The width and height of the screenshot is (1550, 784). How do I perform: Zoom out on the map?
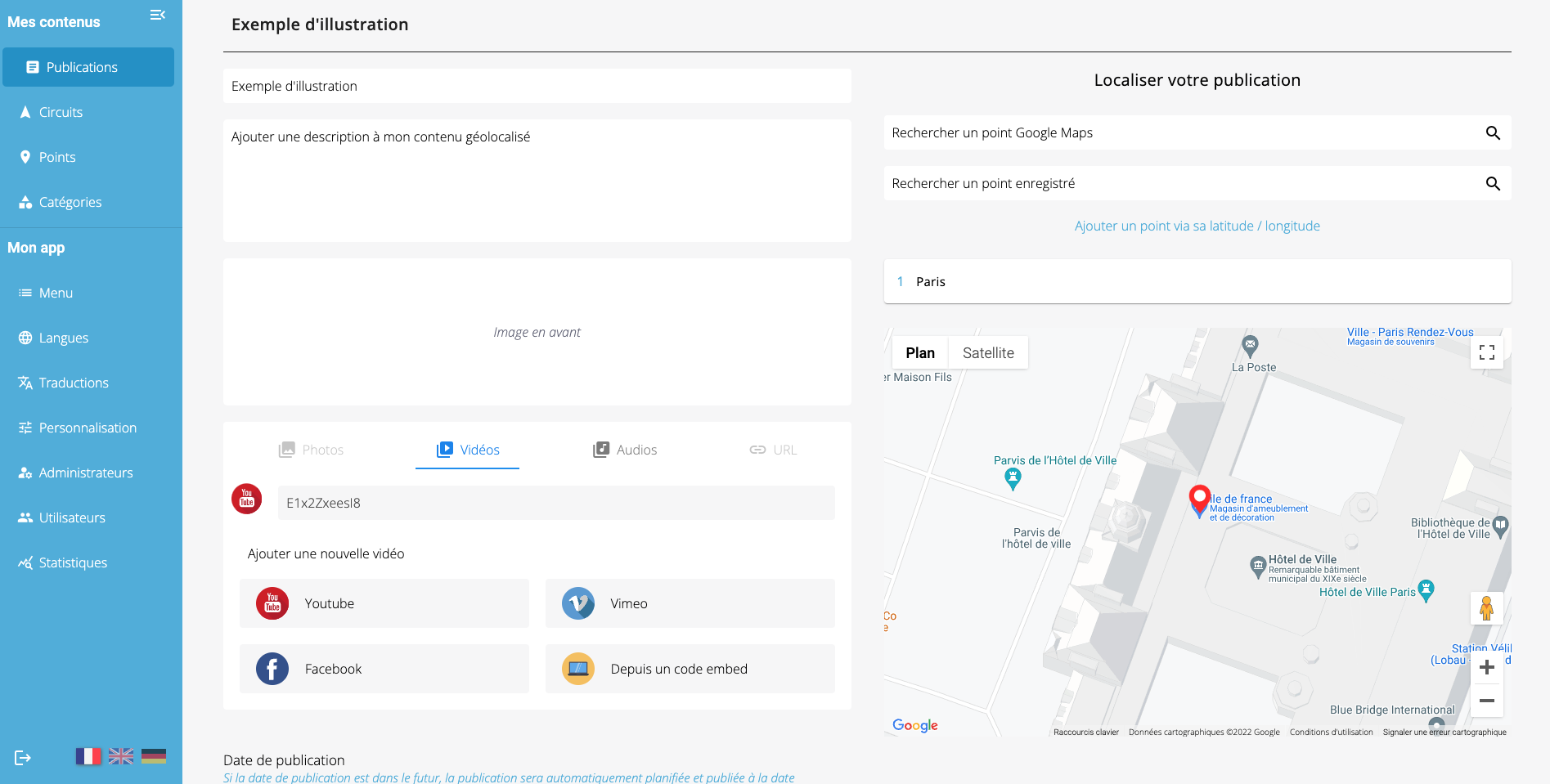[1486, 701]
